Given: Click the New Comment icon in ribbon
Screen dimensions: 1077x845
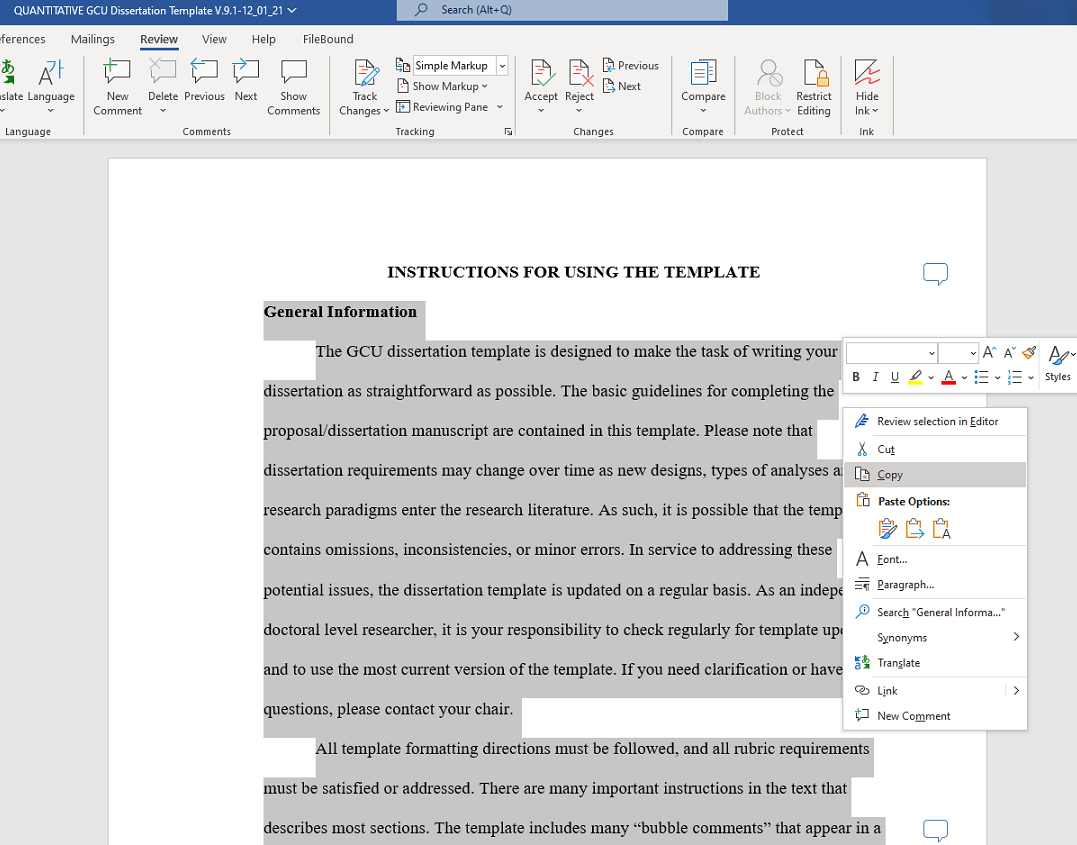Looking at the screenshot, I should (x=117, y=74).
